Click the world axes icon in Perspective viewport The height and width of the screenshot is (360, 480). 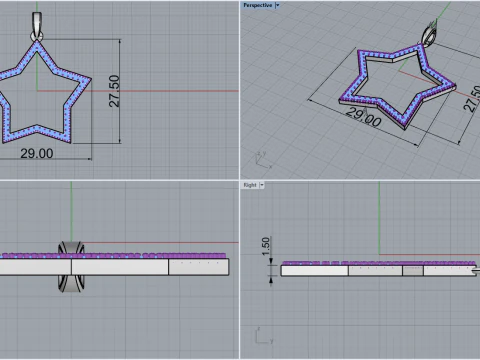263,160
